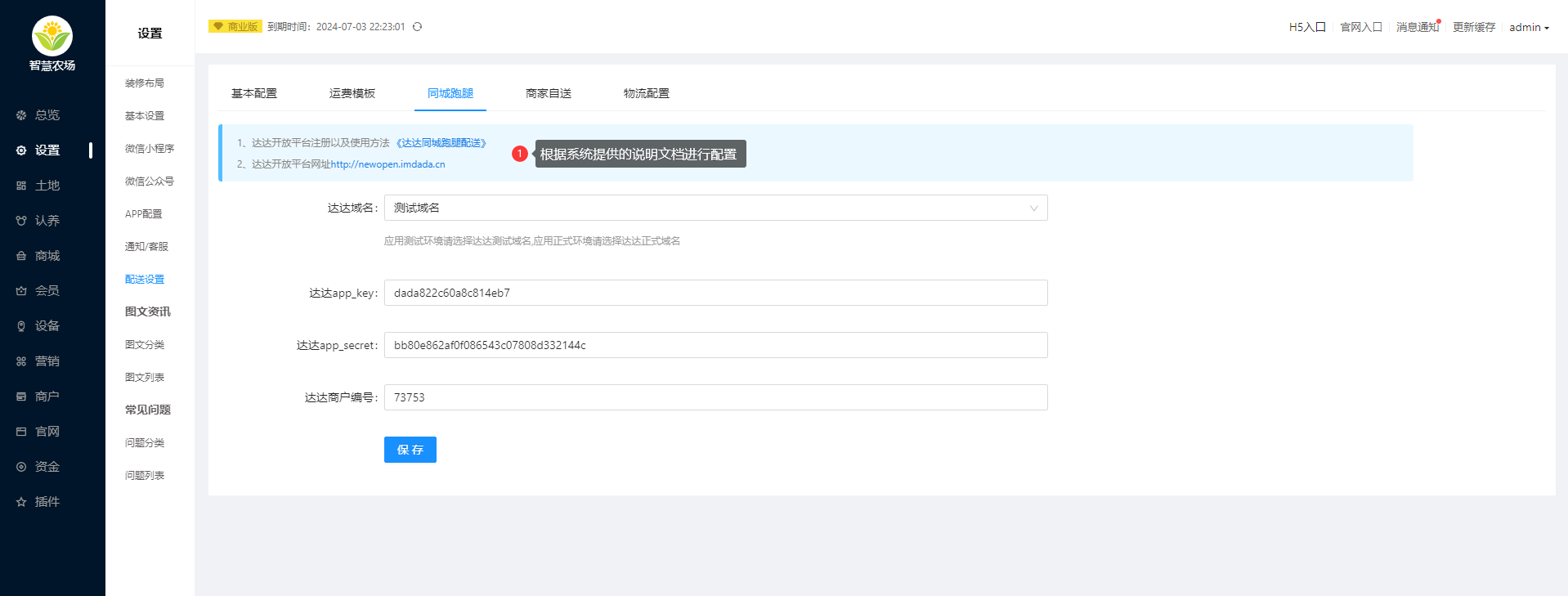Viewport: 1568px width, 596px height.
Task: Open 问题列表 submenu item
Action: click(145, 476)
